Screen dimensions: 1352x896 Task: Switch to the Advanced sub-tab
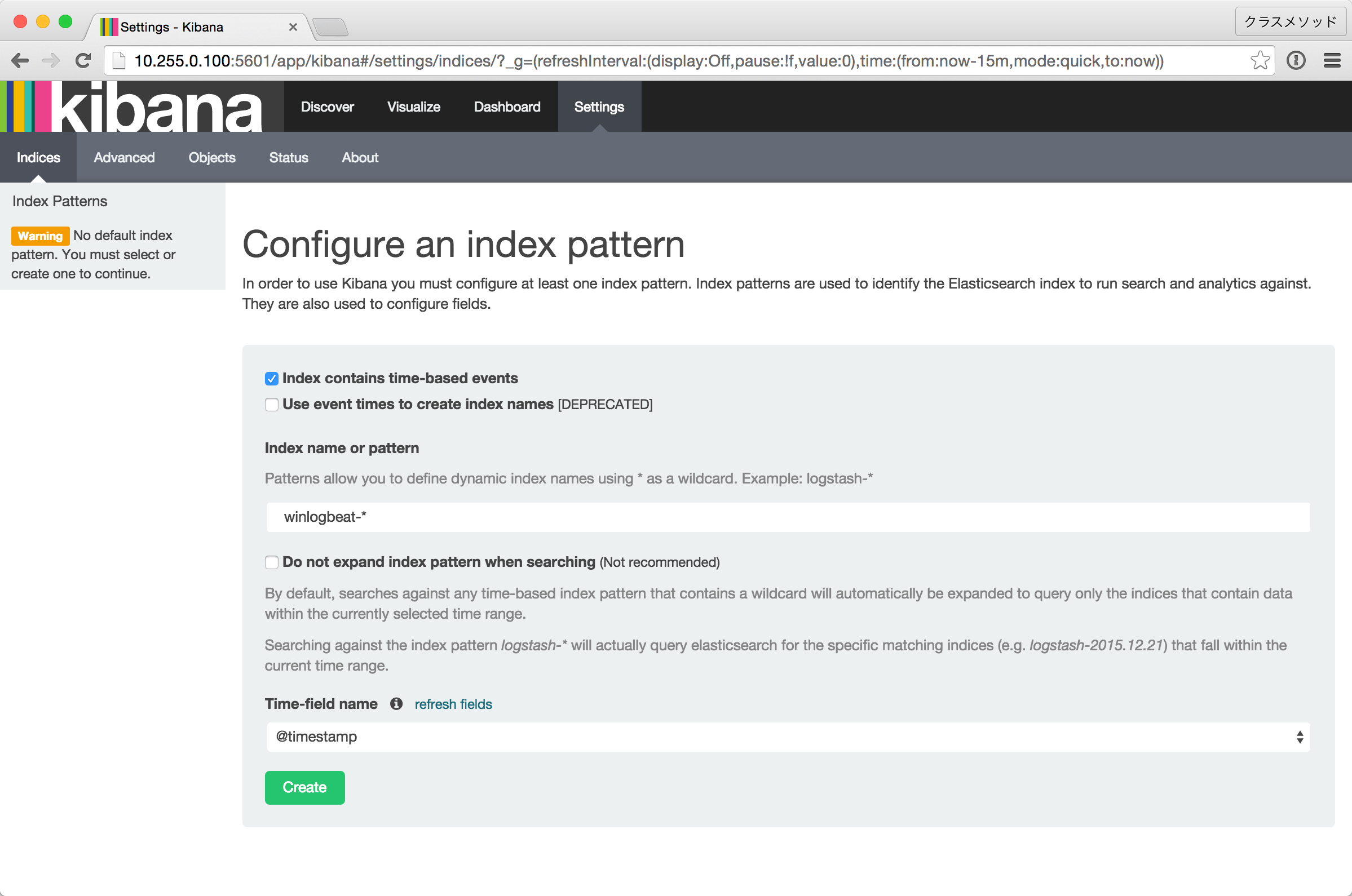124,158
